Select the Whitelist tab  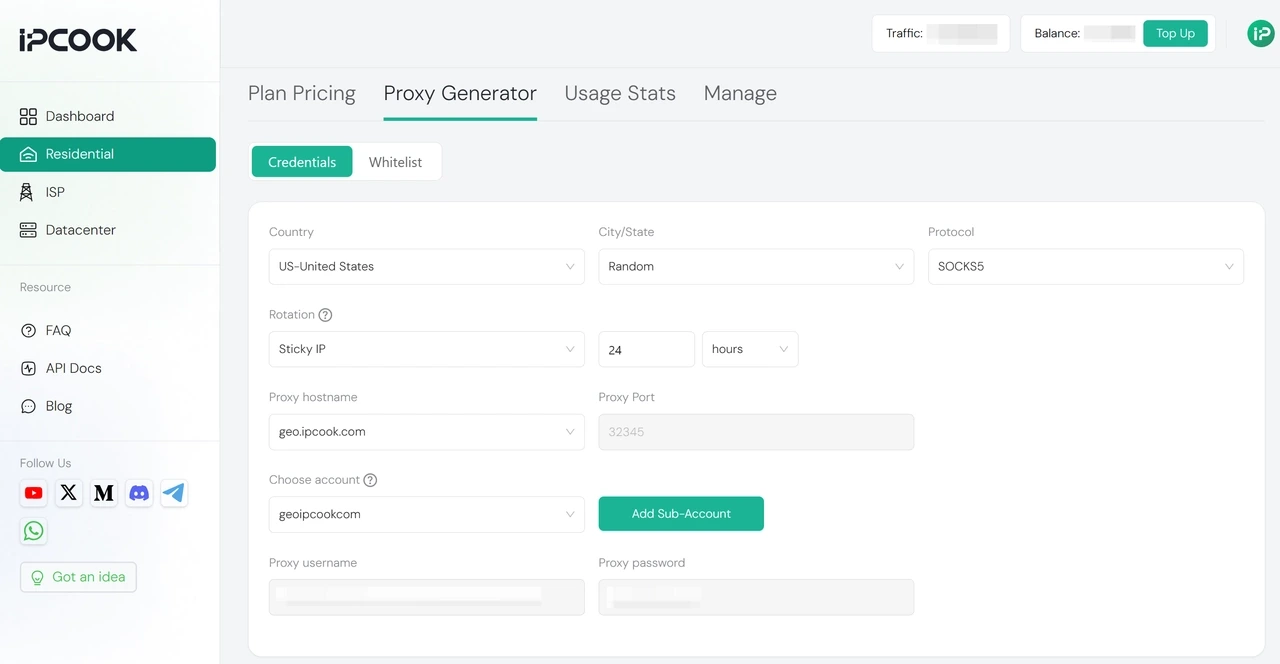click(395, 162)
